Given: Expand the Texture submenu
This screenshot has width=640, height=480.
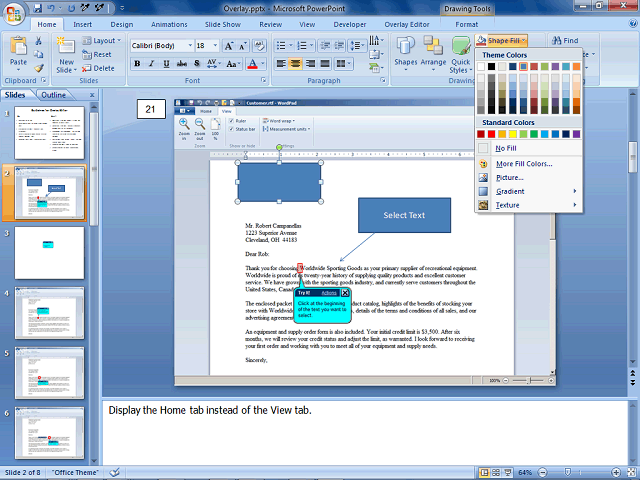Looking at the screenshot, I should click(x=529, y=205).
